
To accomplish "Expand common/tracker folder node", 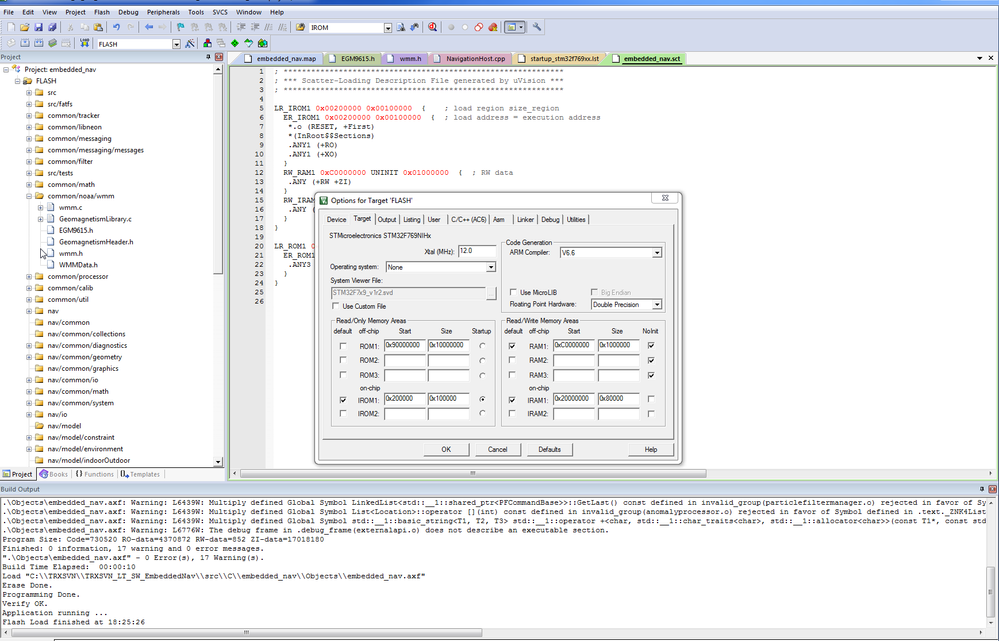I will pos(29,115).
